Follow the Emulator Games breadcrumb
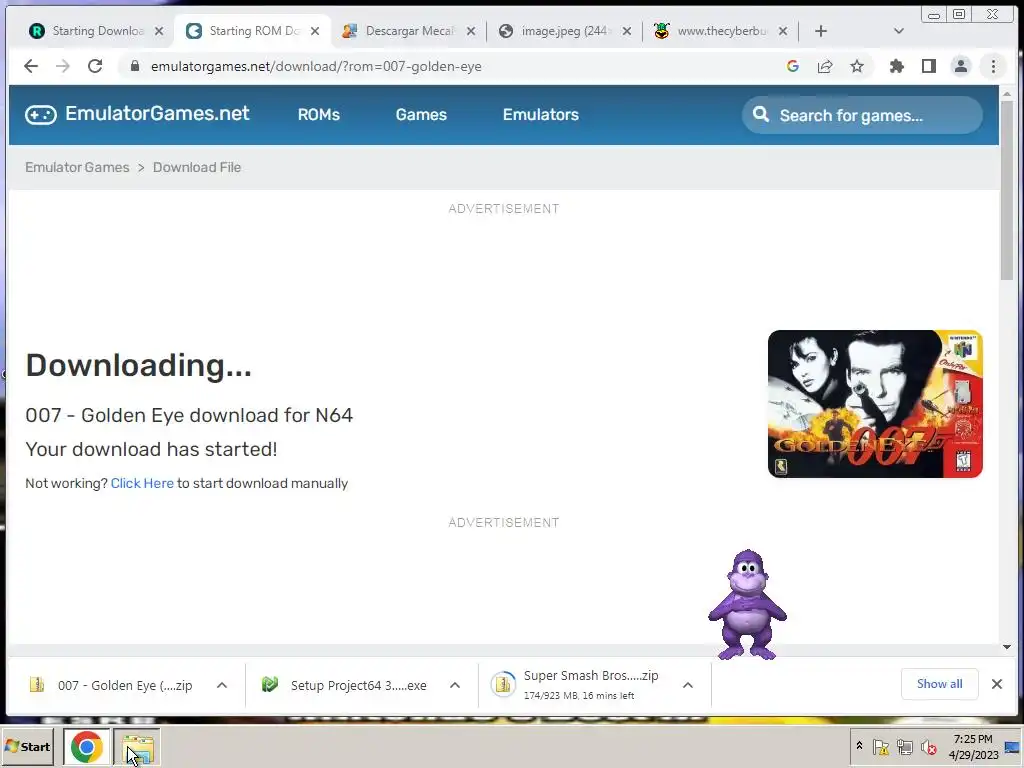1024x768 pixels. point(77,167)
